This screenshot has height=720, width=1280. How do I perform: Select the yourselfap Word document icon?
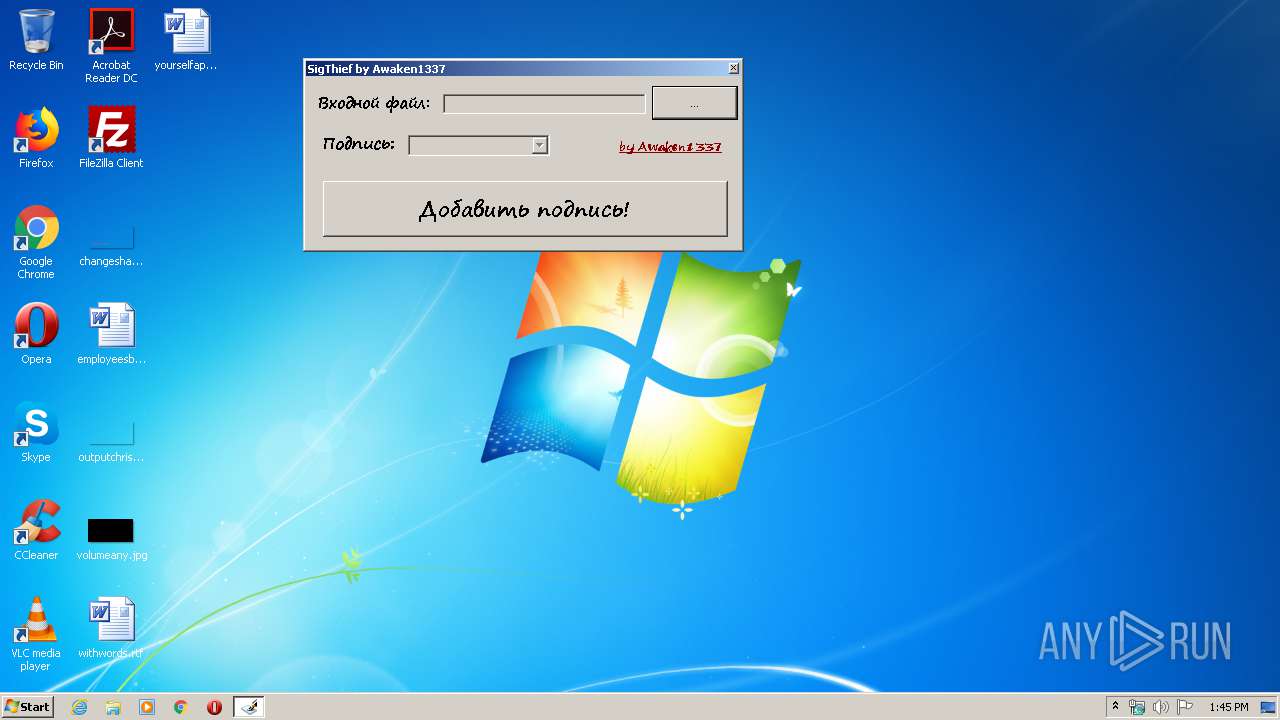pyautogui.click(x=186, y=40)
